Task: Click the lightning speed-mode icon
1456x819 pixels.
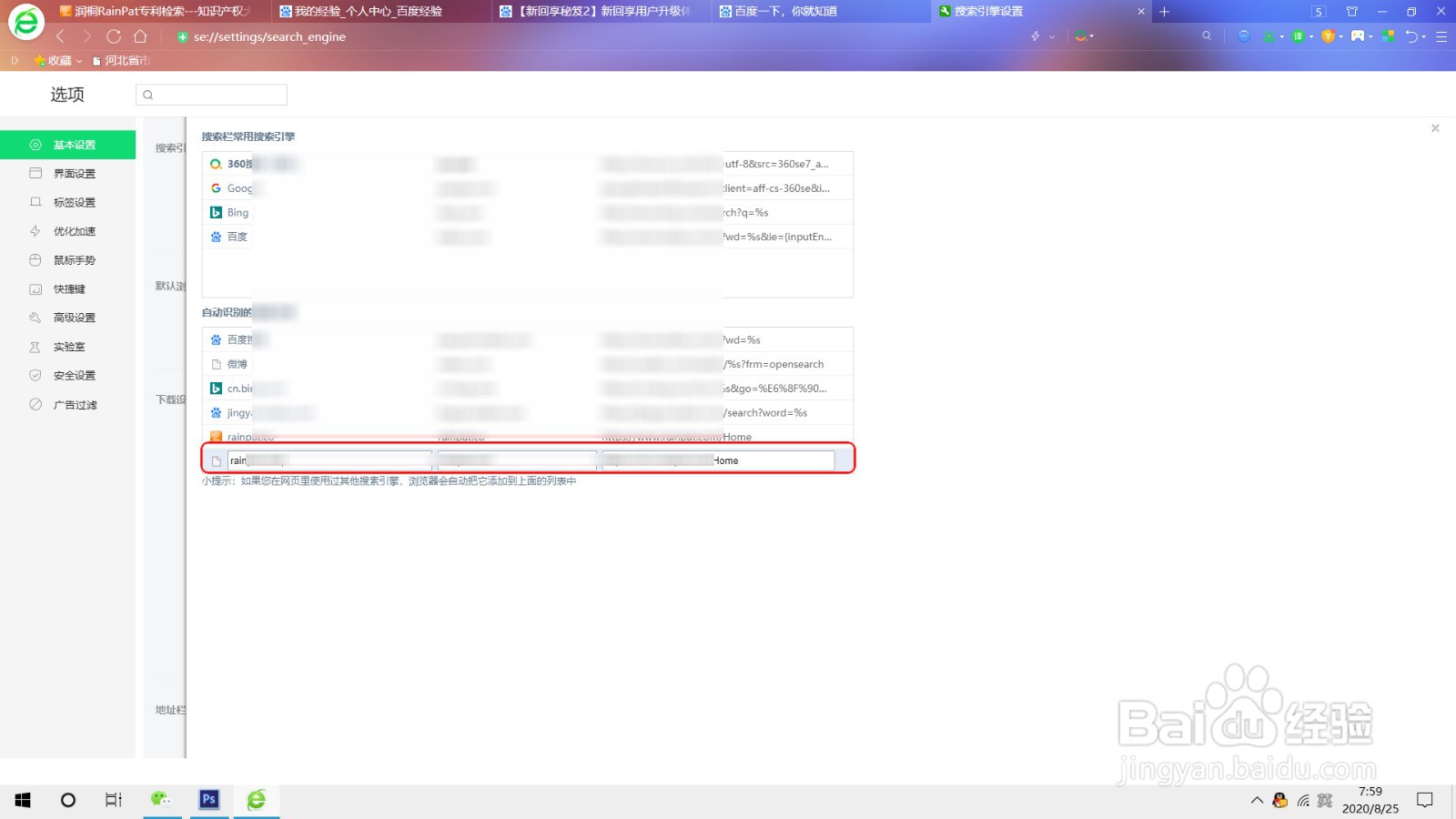Action: coord(1035,36)
